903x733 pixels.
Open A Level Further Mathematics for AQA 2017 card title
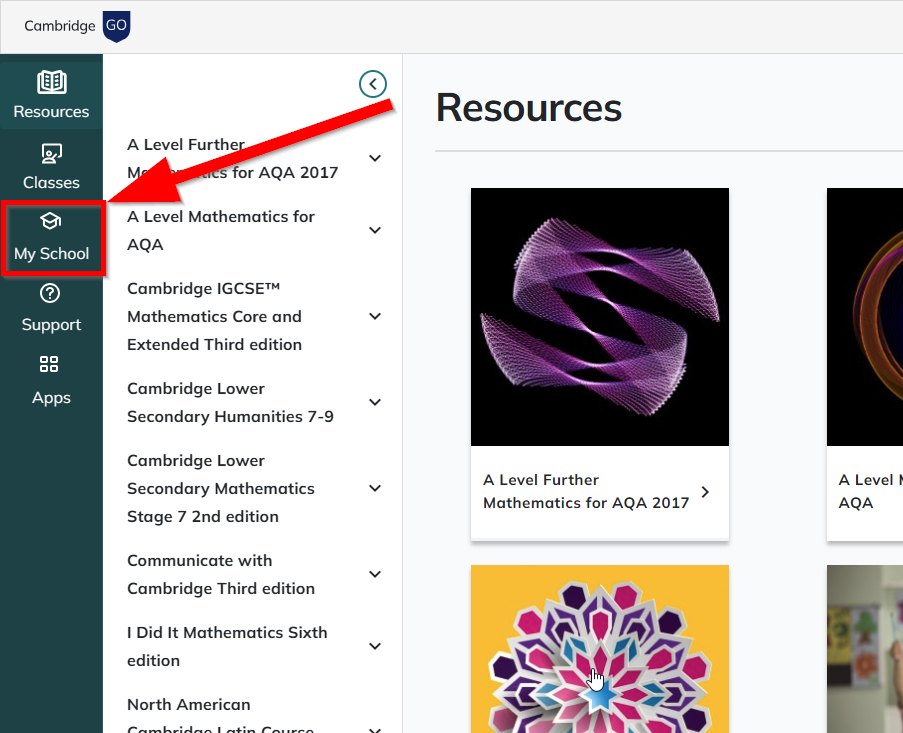click(586, 492)
